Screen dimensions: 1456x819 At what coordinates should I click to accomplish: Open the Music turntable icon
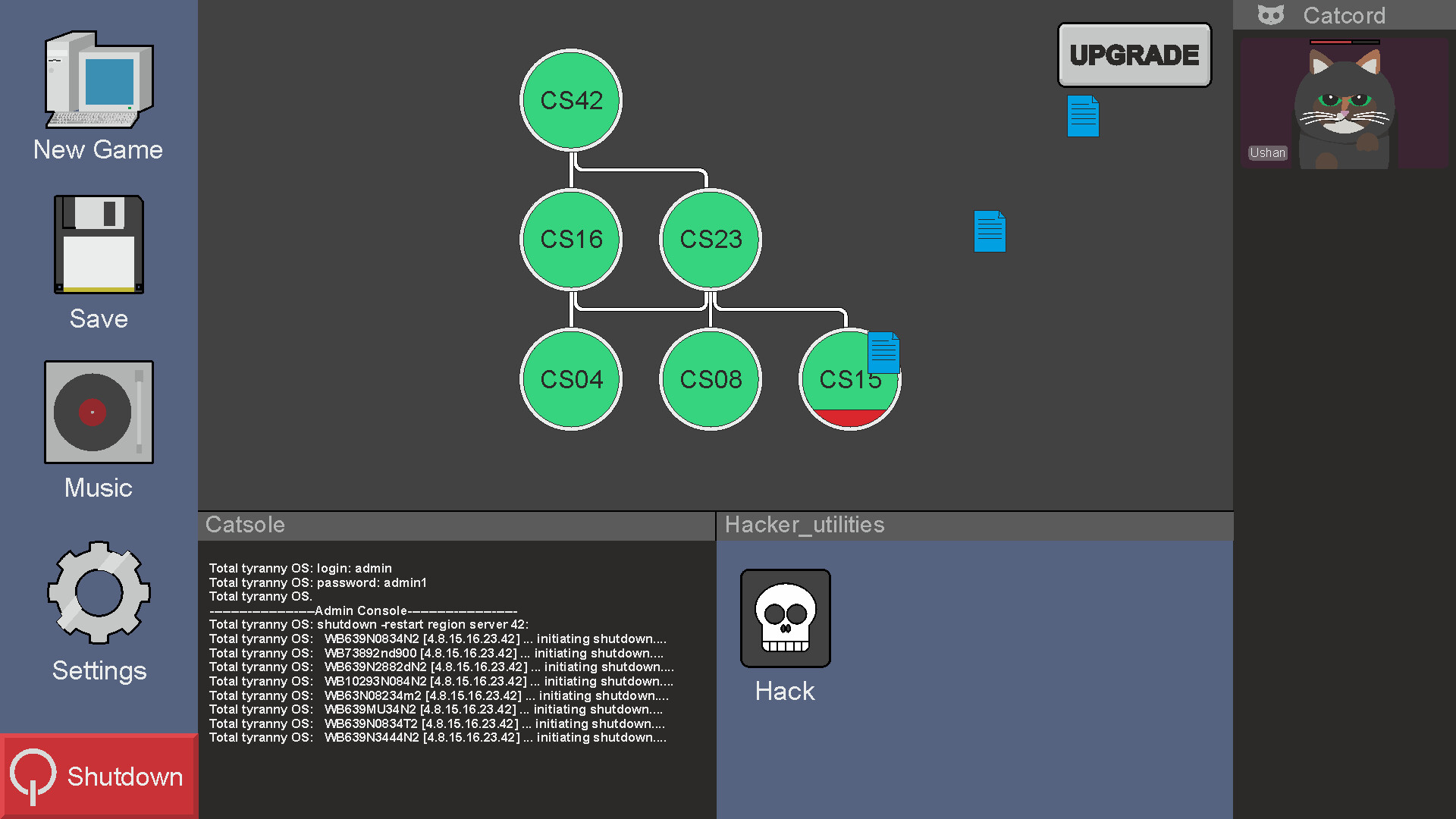coord(99,412)
